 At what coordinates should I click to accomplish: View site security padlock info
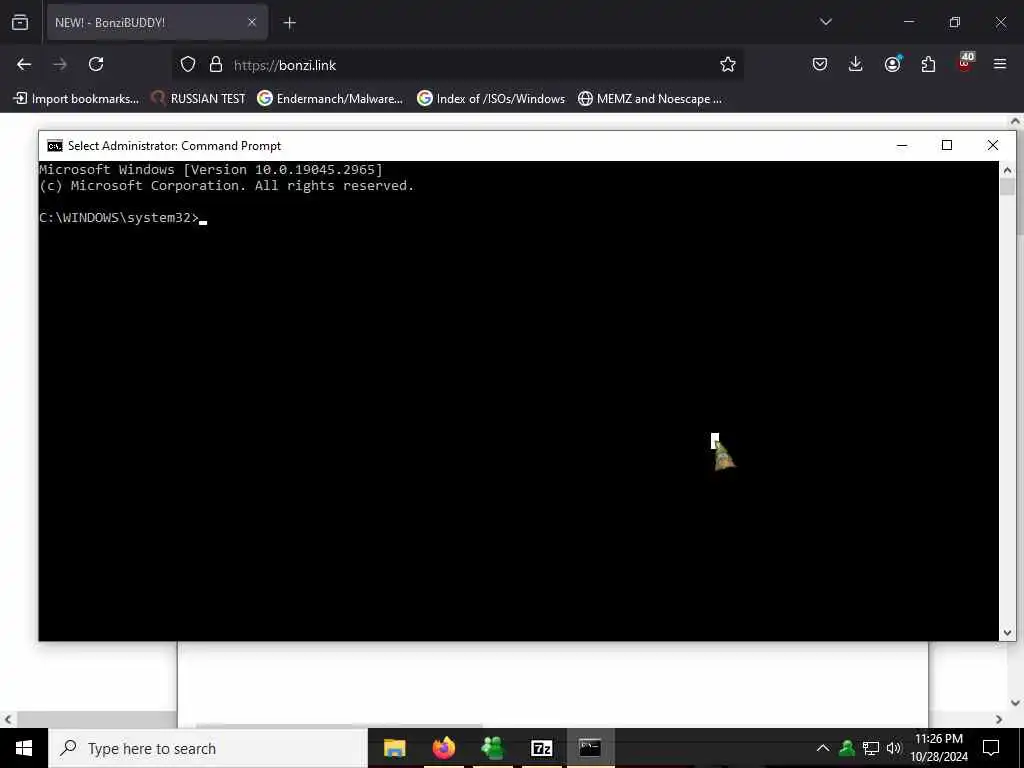tap(216, 65)
